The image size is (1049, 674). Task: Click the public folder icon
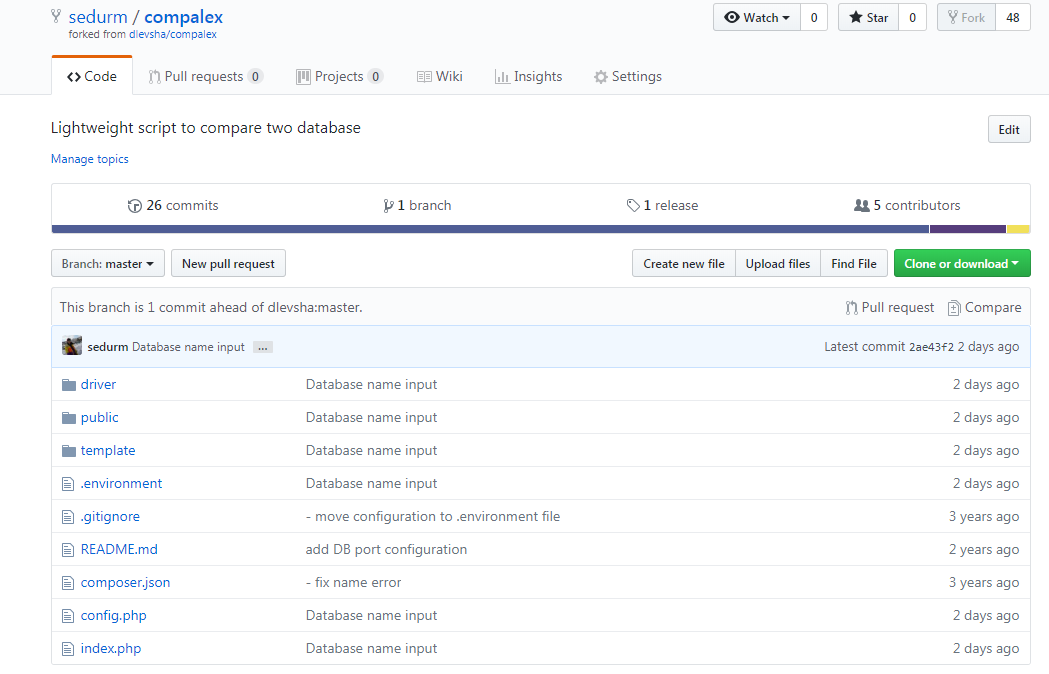(69, 418)
